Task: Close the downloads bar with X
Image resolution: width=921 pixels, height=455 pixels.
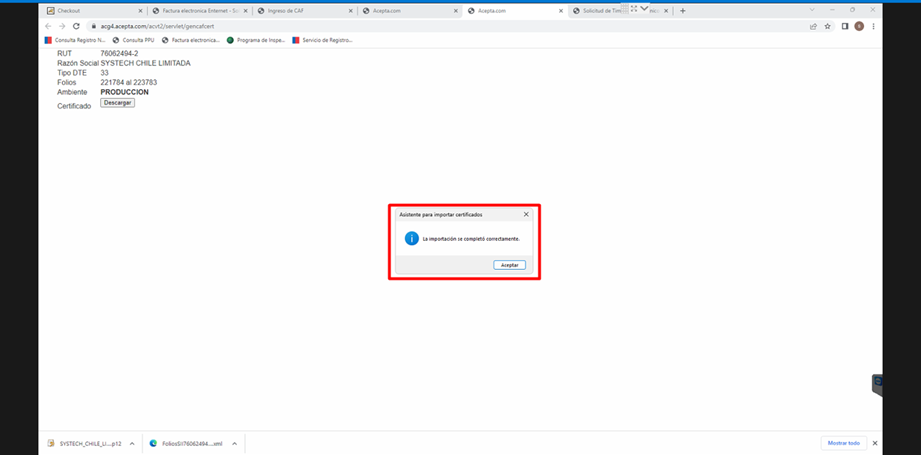Action: click(x=875, y=442)
